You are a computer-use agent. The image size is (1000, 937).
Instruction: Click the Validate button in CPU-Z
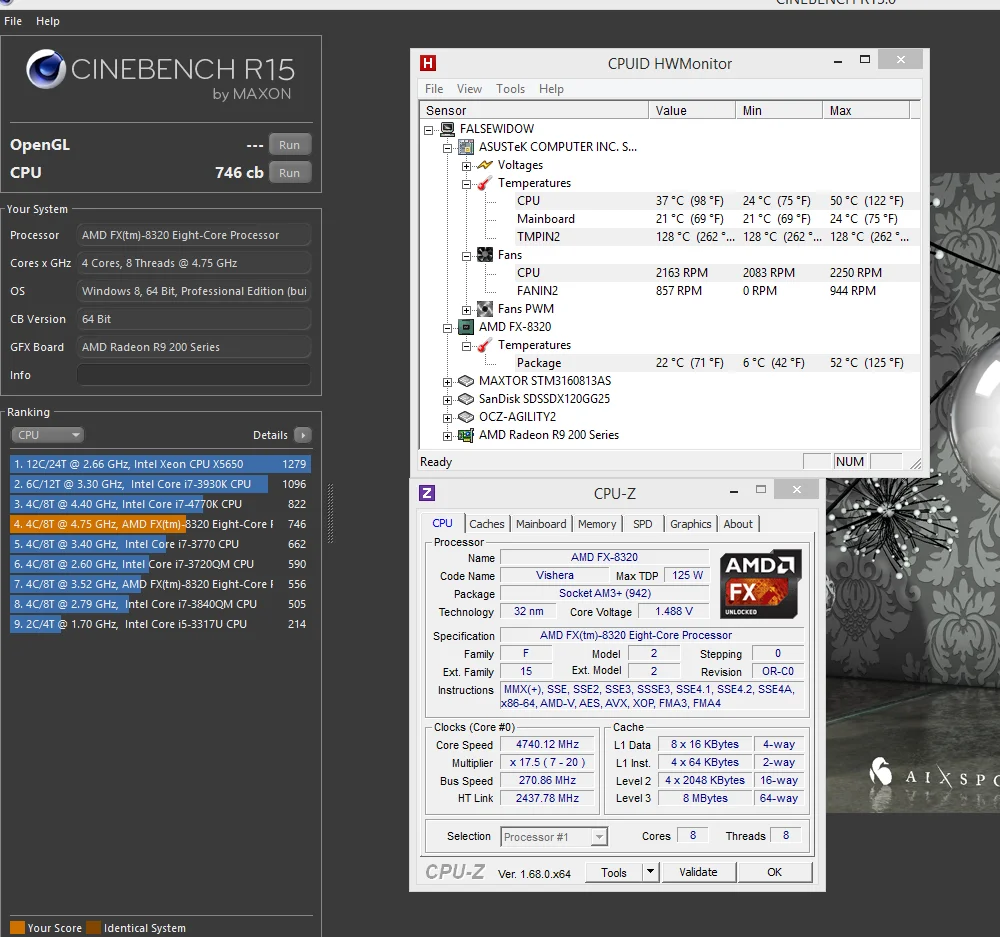[x=698, y=872]
